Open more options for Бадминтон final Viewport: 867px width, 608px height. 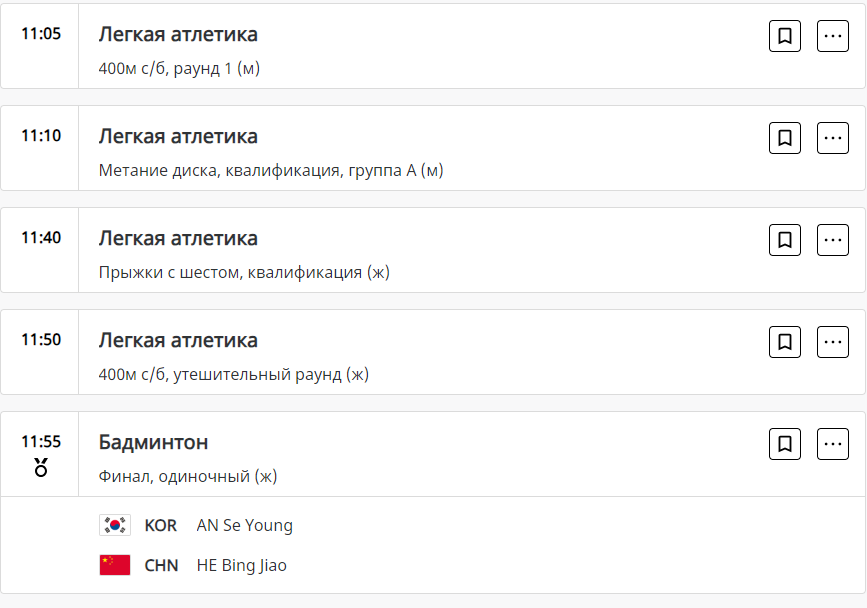(x=833, y=444)
